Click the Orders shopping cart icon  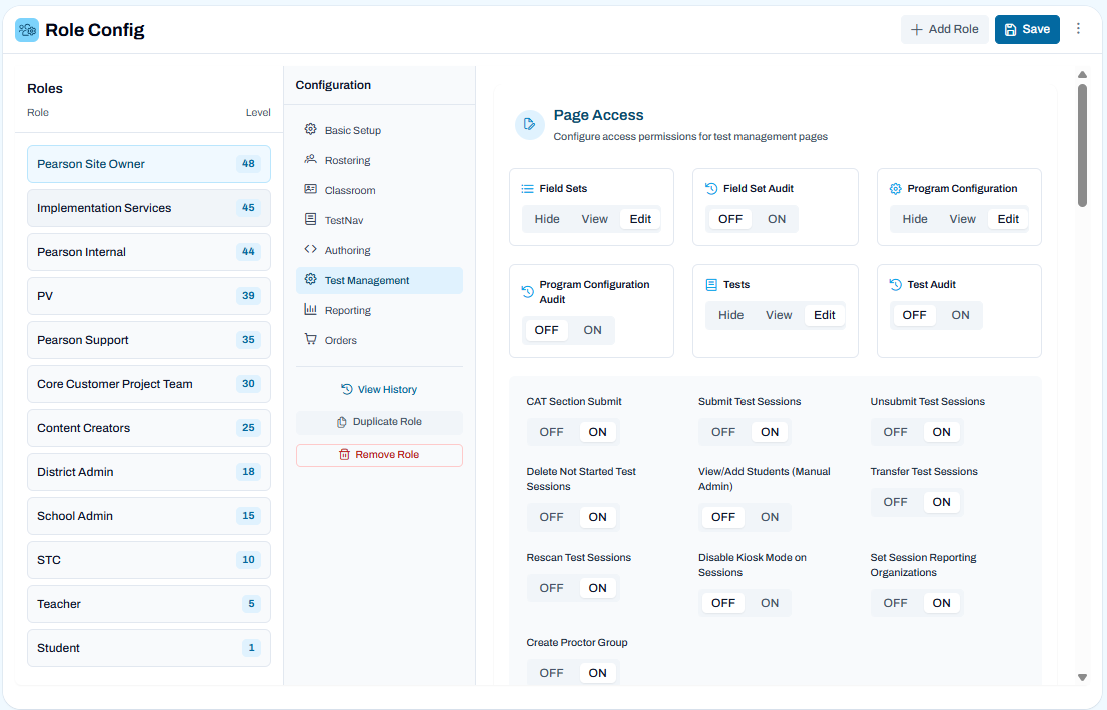coord(310,339)
